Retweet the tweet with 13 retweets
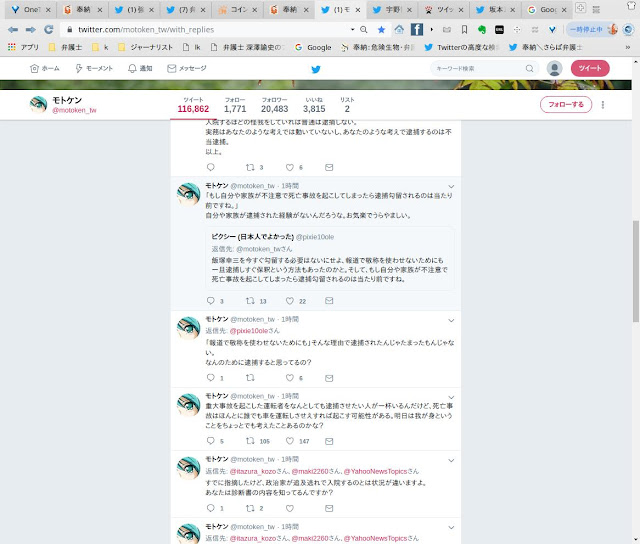Viewport: 640px width, 544px height. 250,301
